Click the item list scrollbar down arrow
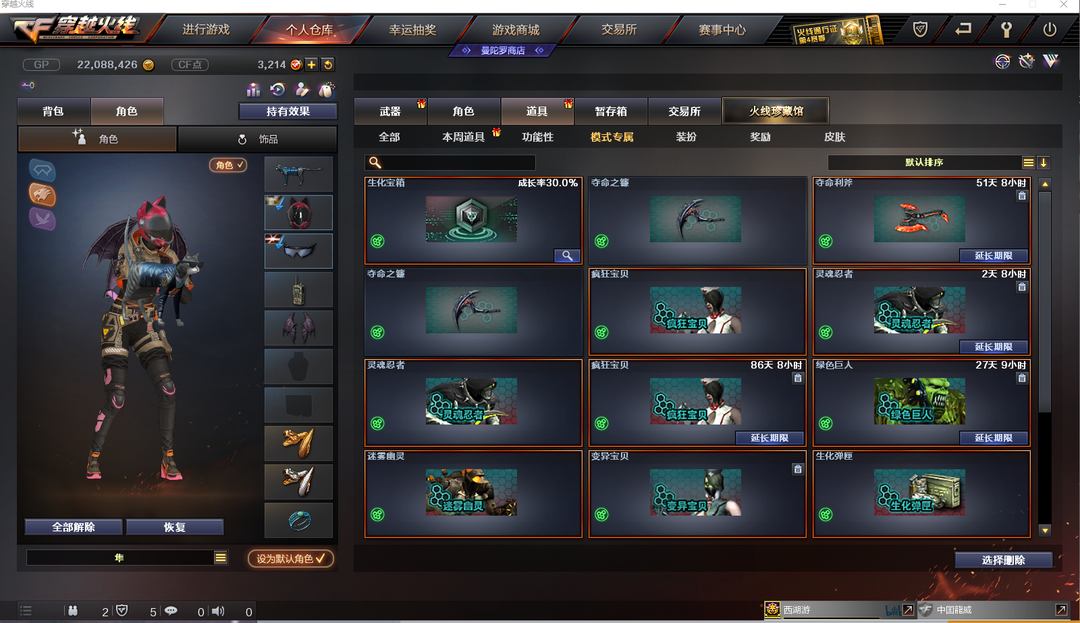This screenshot has width=1080, height=623. (1045, 530)
